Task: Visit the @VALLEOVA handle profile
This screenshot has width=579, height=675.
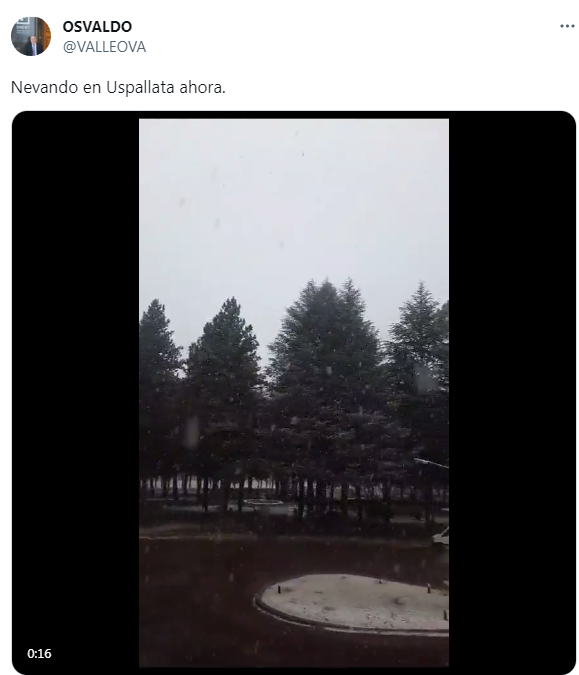Action: [x=104, y=46]
